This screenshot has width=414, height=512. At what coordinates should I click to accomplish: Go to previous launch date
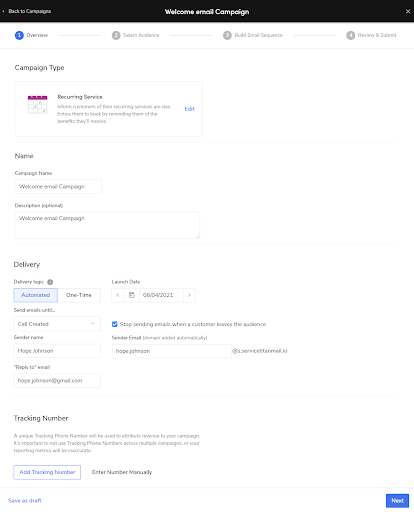pos(118,295)
